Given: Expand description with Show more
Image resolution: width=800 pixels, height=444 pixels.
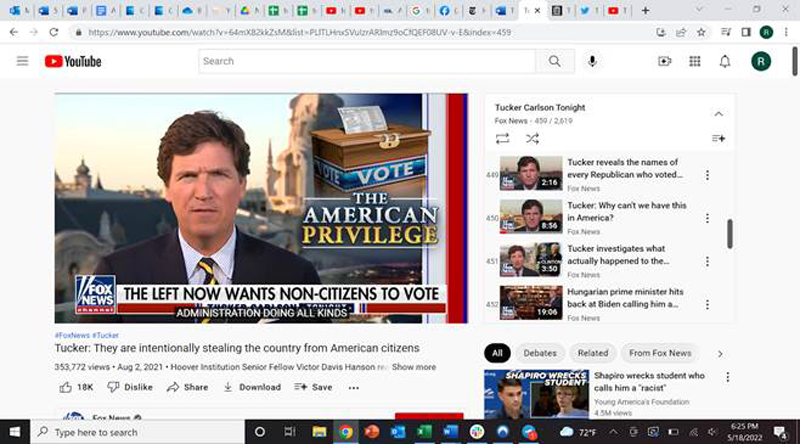Looking at the screenshot, I should pyautogui.click(x=414, y=367).
